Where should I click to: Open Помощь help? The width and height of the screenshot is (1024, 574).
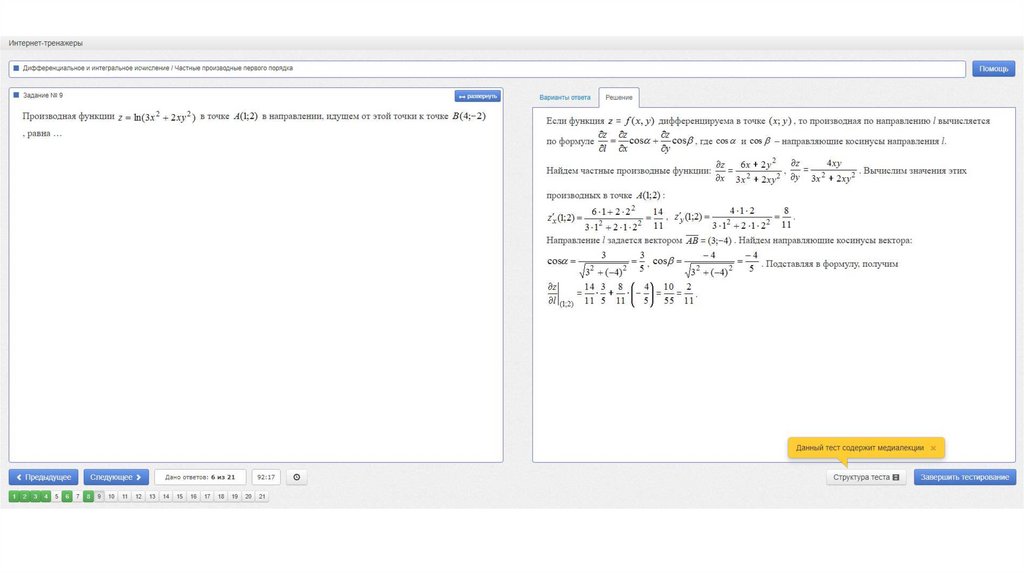[994, 69]
